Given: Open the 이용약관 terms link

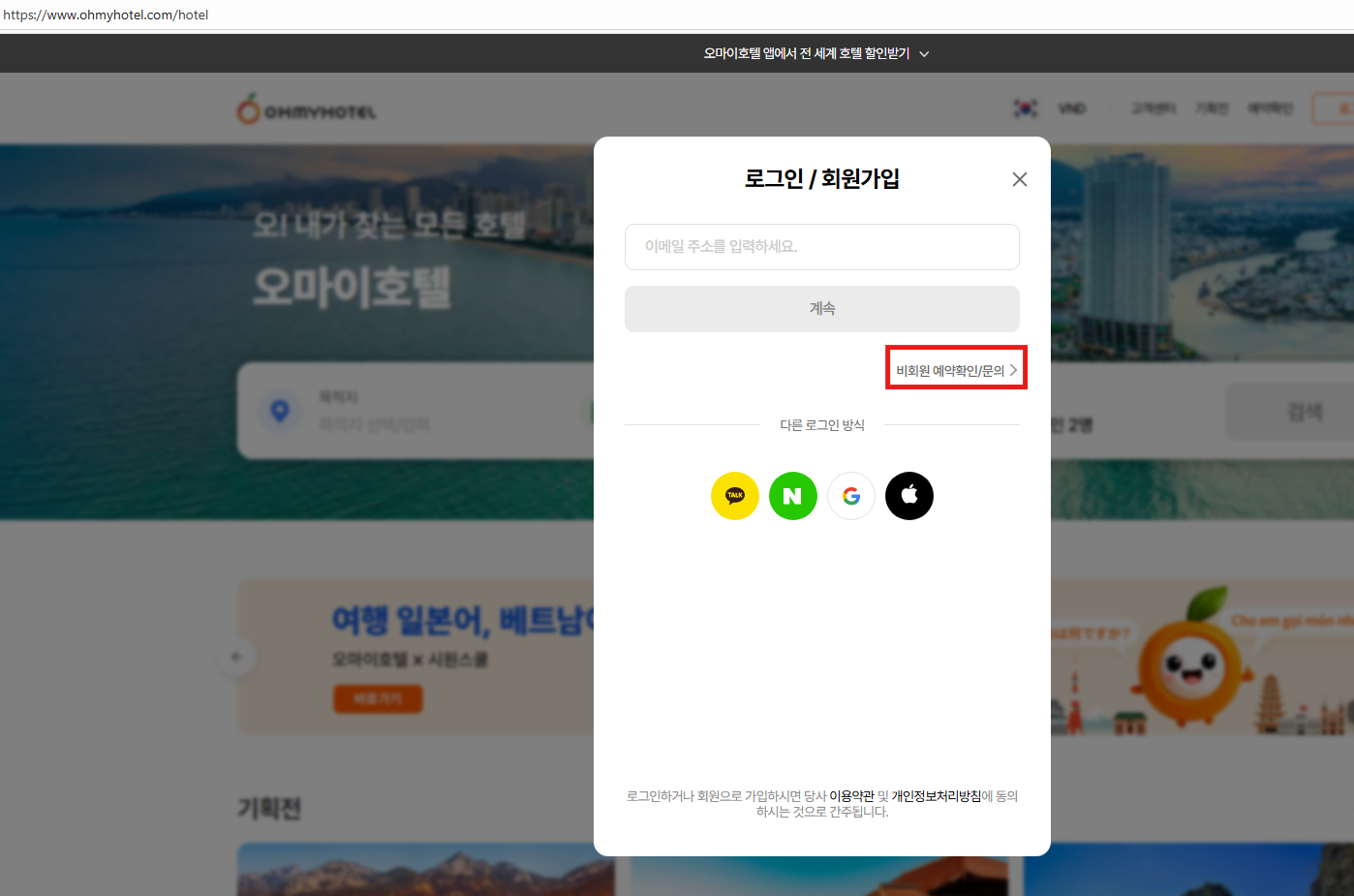Looking at the screenshot, I should click(x=851, y=796).
